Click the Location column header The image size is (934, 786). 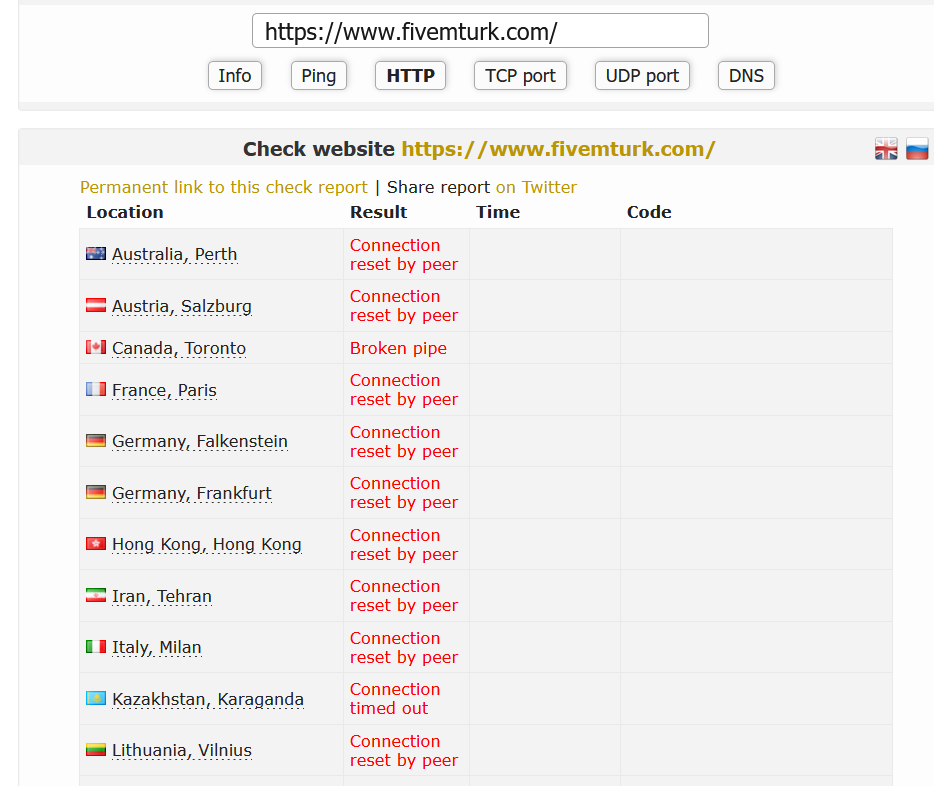point(125,212)
